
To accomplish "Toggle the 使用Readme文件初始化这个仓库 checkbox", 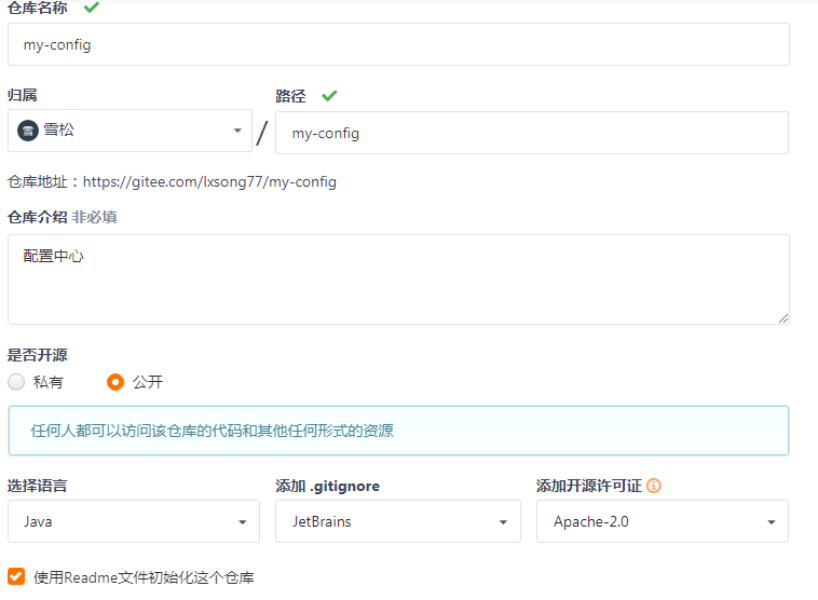I will (16, 577).
